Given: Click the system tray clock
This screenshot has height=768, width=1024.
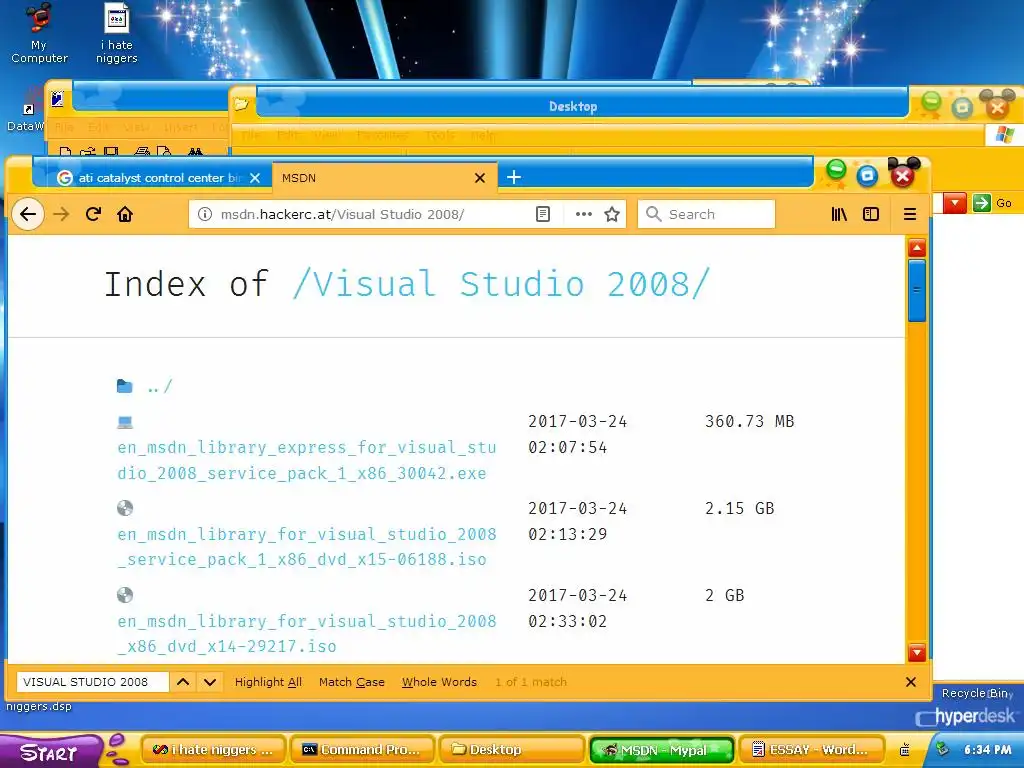Looking at the screenshot, I should 987,750.
